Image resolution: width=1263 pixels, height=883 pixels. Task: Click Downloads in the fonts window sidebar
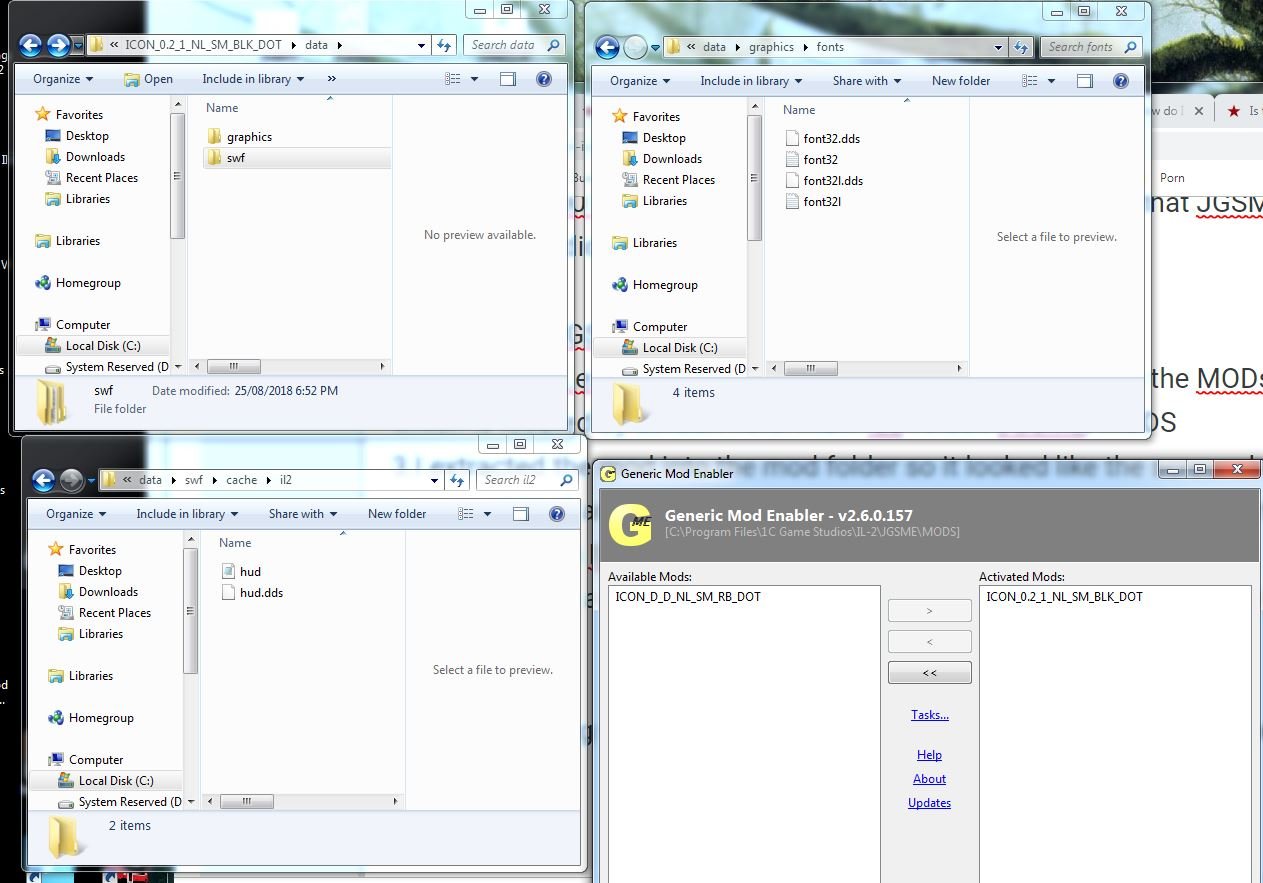(672, 159)
